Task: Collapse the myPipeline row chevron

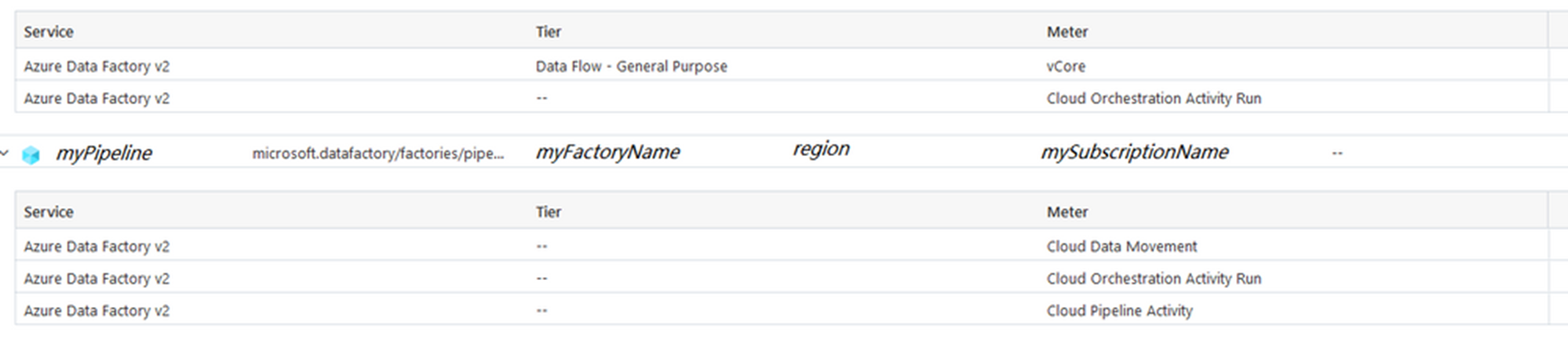Action: click(5, 153)
